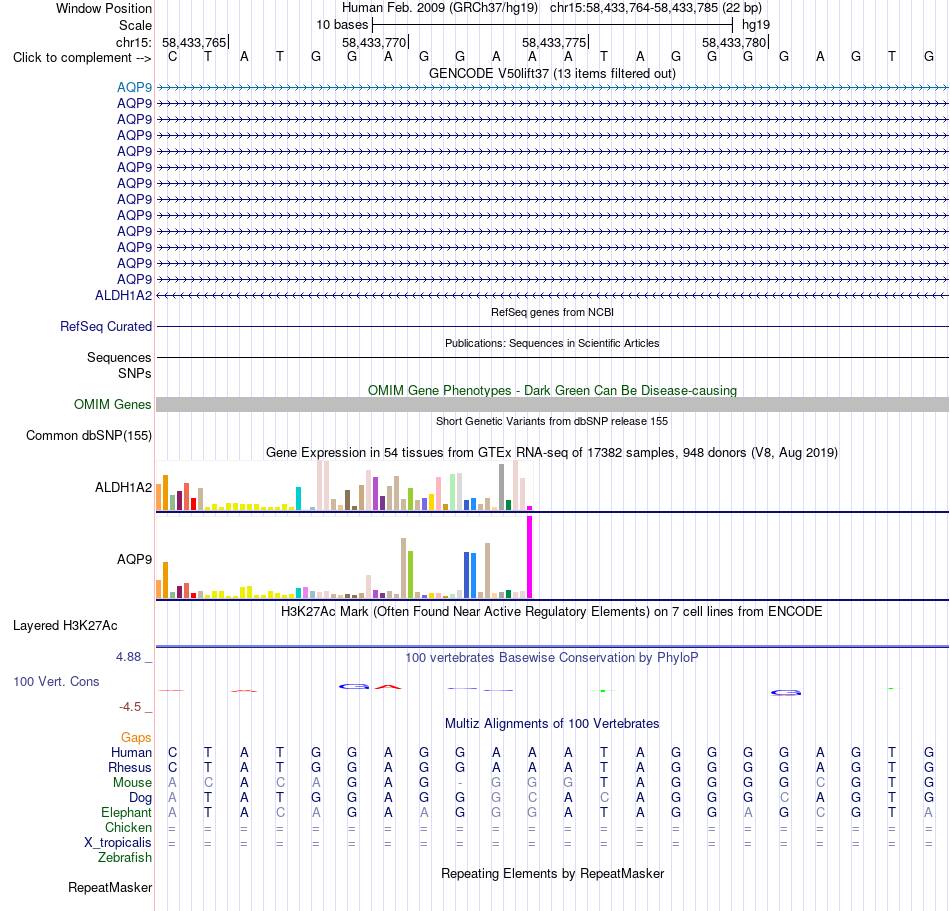This screenshot has height=911, width=950.
Task: Click the gray OMIM Genes item bar
Action: pyautogui.click(x=552, y=405)
